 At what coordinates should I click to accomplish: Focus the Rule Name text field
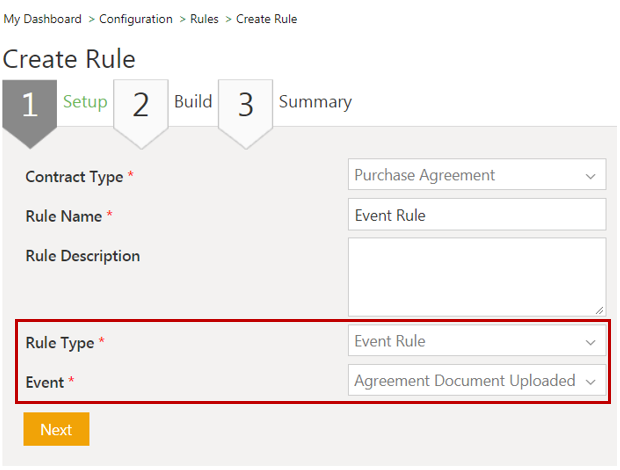(477, 214)
